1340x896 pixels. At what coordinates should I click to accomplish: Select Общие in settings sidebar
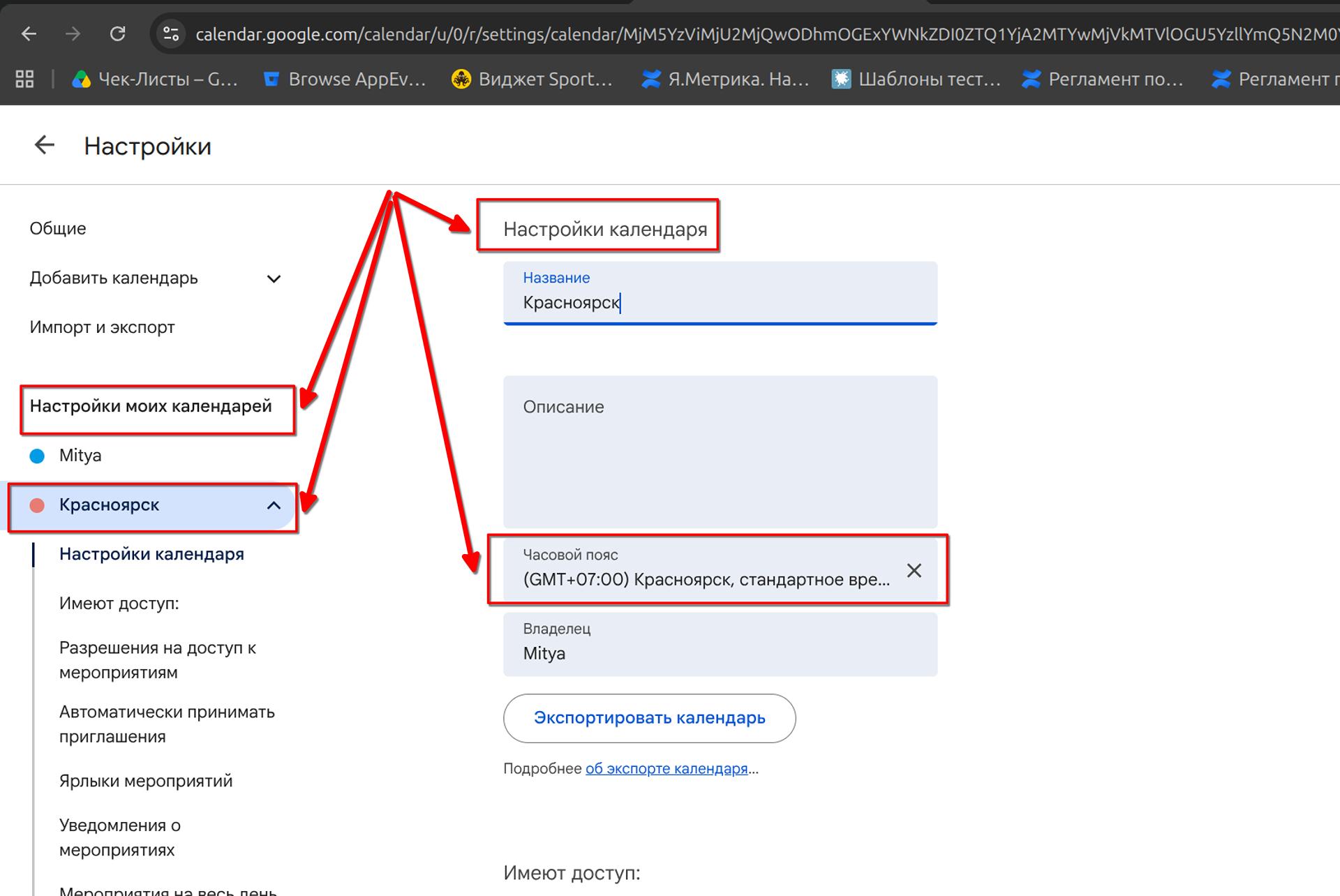[58, 228]
